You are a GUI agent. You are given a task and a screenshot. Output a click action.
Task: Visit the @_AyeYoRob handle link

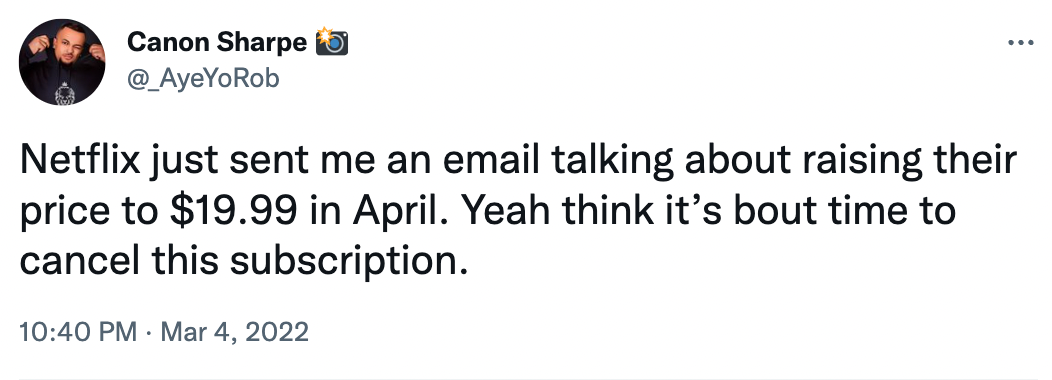(203, 79)
